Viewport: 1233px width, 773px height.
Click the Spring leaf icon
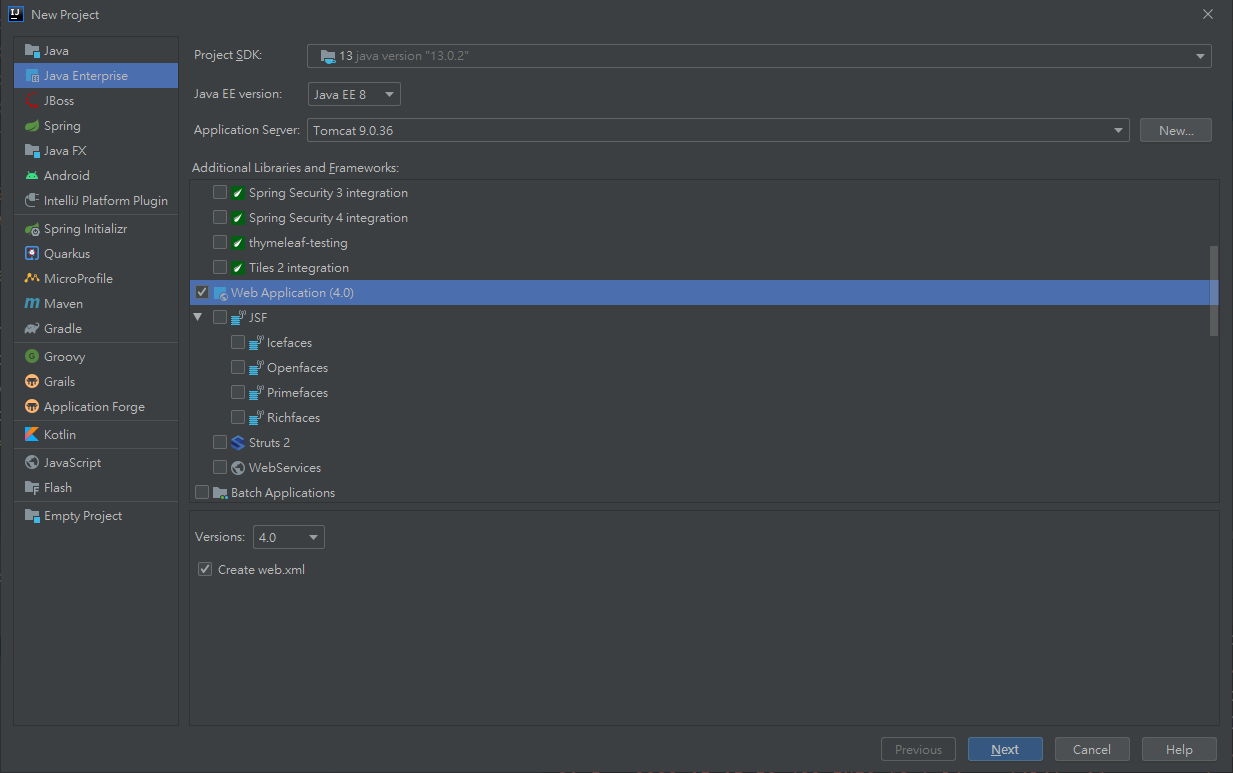tap(32, 126)
